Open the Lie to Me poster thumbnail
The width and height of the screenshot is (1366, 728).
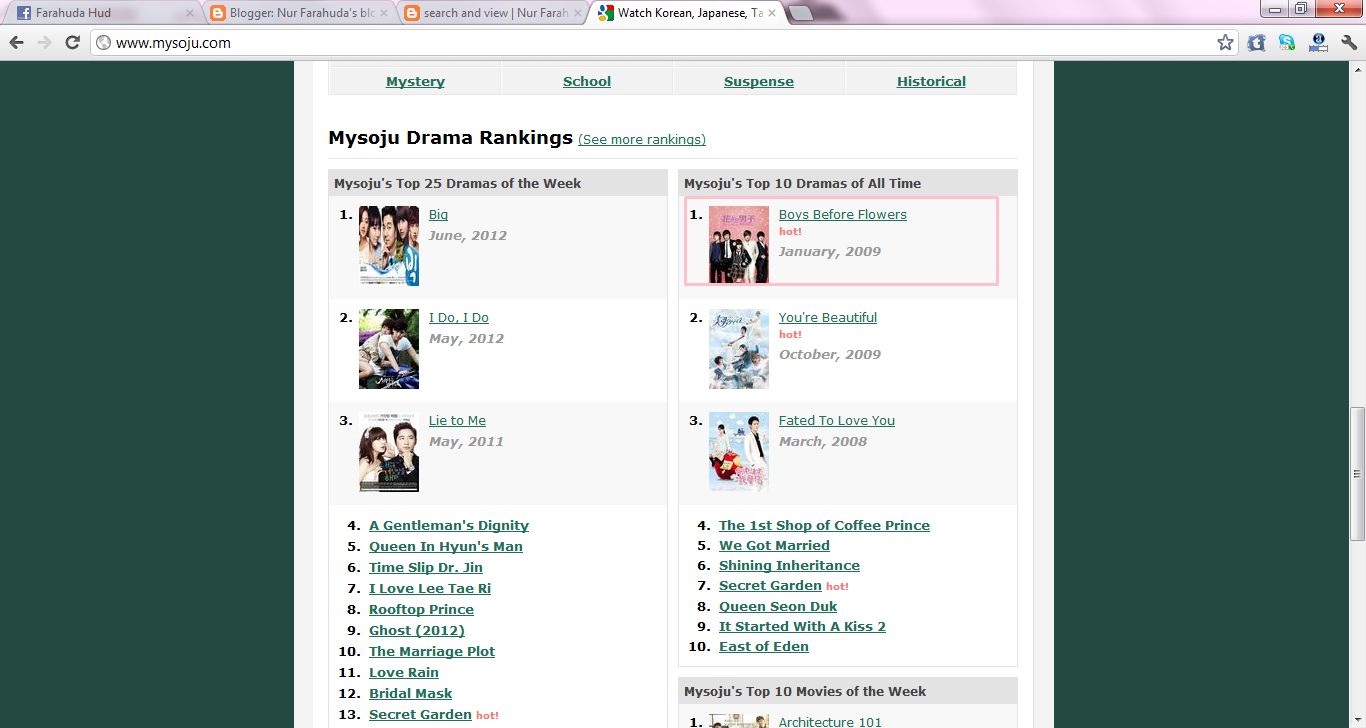pos(389,452)
